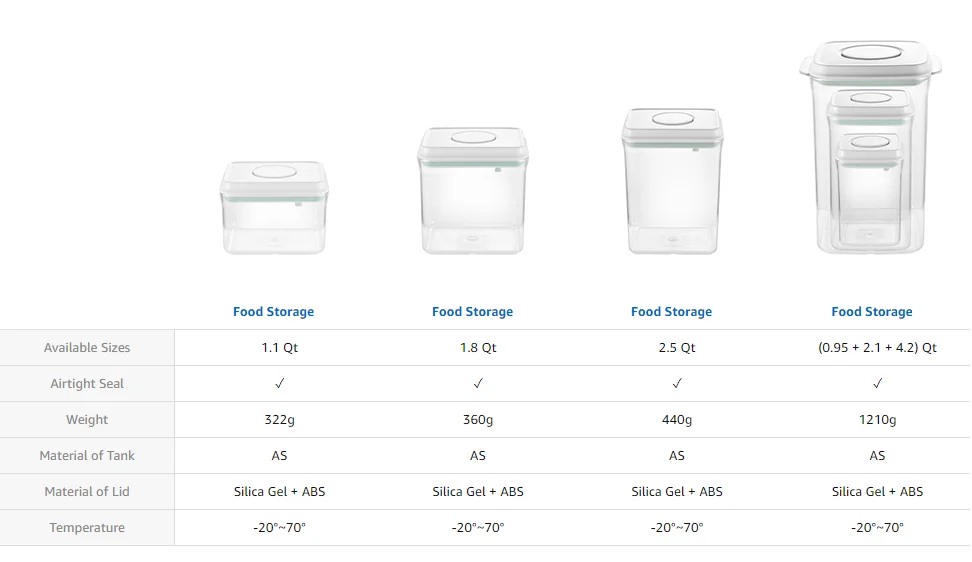Viewport: 972px width, 562px height.
Task: Open the 1.8 Qt container product image
Action: pyautogui.click(x=472, y=191)
